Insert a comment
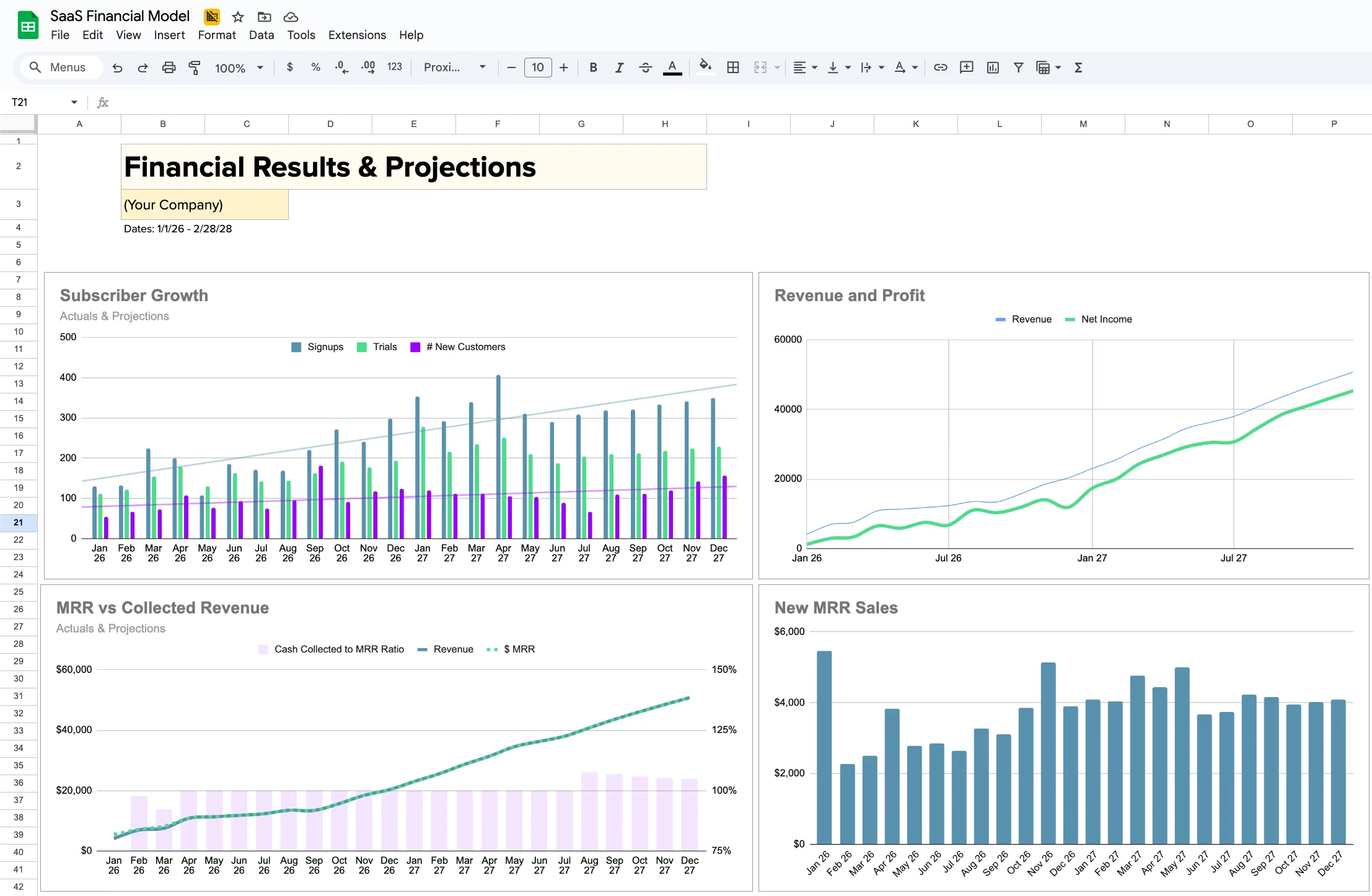Image resolution: width=1372 pixels, height=896 pixels. click(966, 67)
